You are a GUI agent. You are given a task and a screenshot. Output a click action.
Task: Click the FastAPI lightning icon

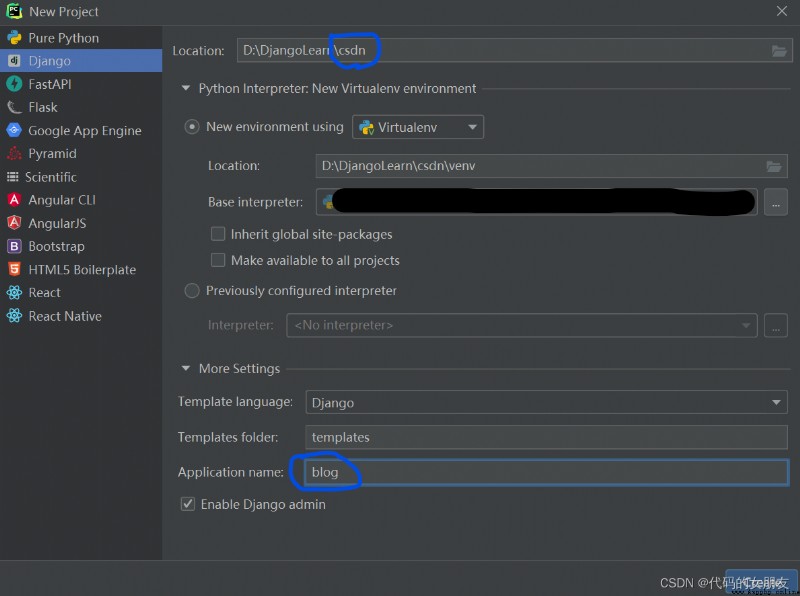[14, 84]
